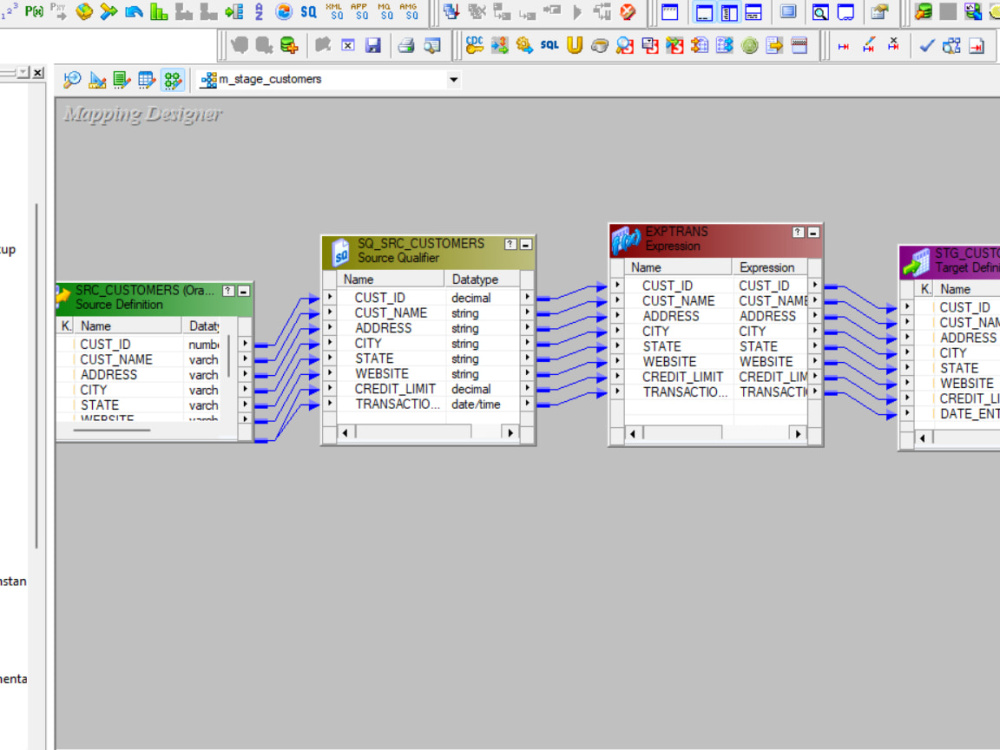
Task: Click the close-window X icon beside save
Action: pyautogui.click(x=348, y=45)
